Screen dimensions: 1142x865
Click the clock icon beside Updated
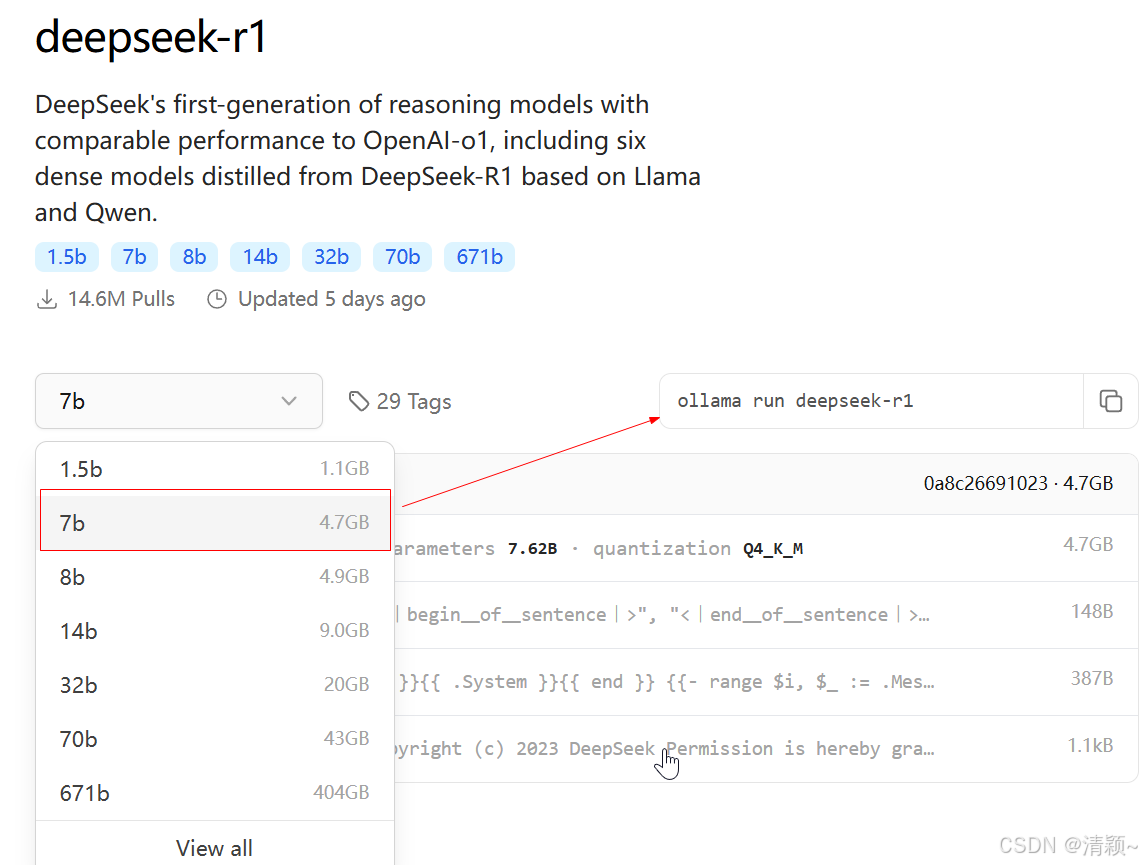click(217, 299)
